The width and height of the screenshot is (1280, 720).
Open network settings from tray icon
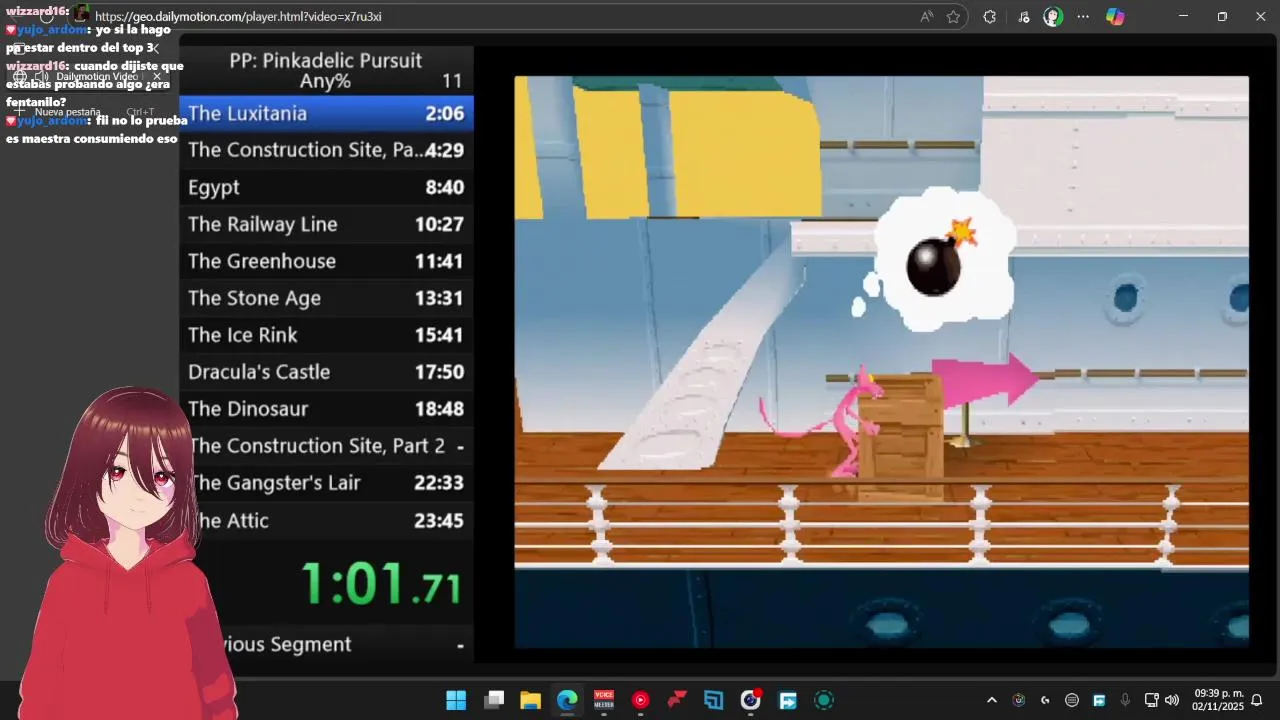point(1151,700)
